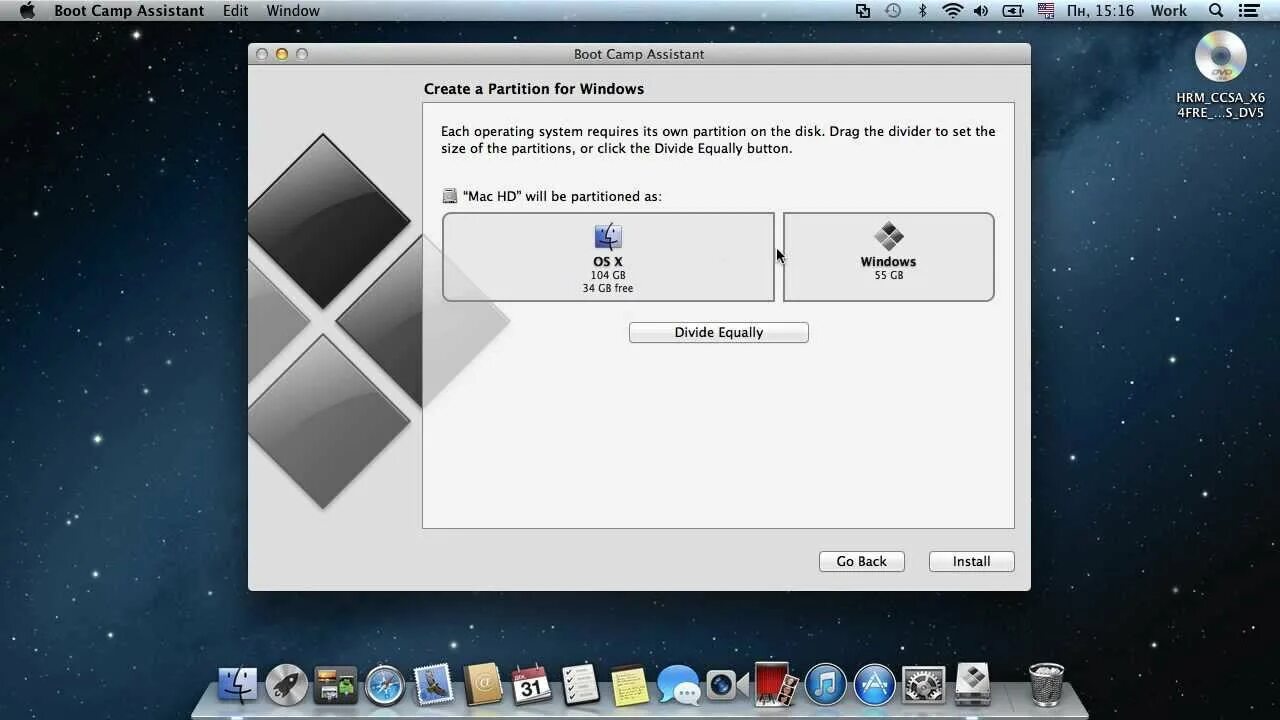Click the Boot Camp Assistant Dock icon
Image resolution: width=1280 pixels, height=720 pixels.
point(972,683)
